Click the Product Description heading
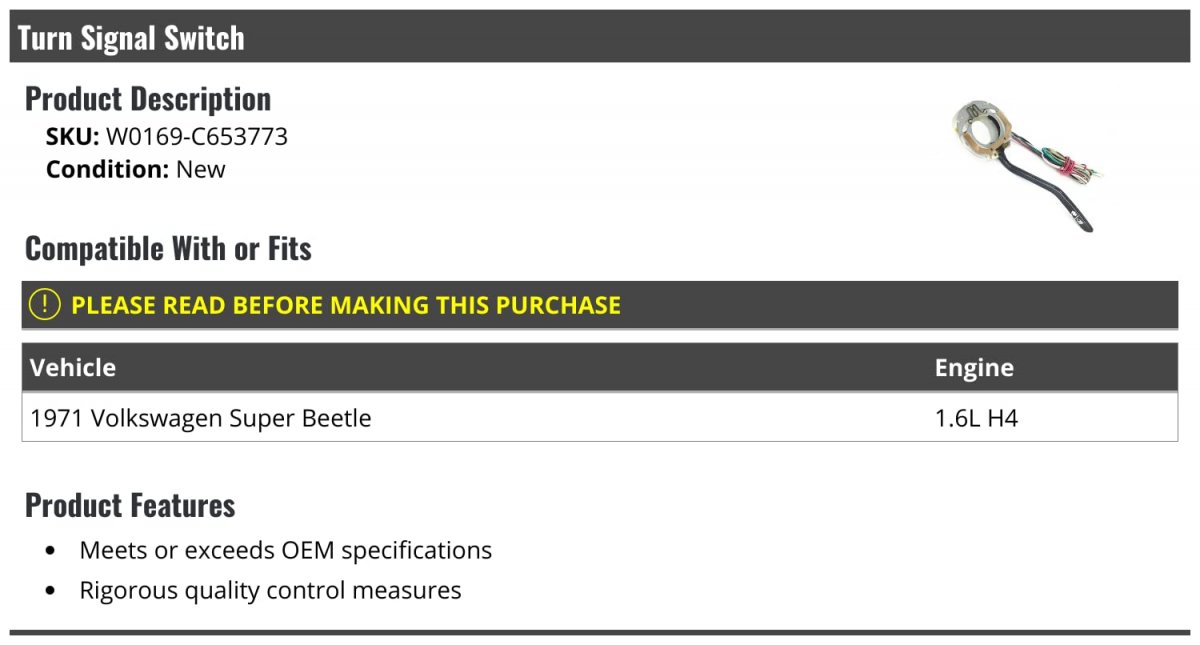The width and height of the screenshot is (1200, 645). [148, 98]
